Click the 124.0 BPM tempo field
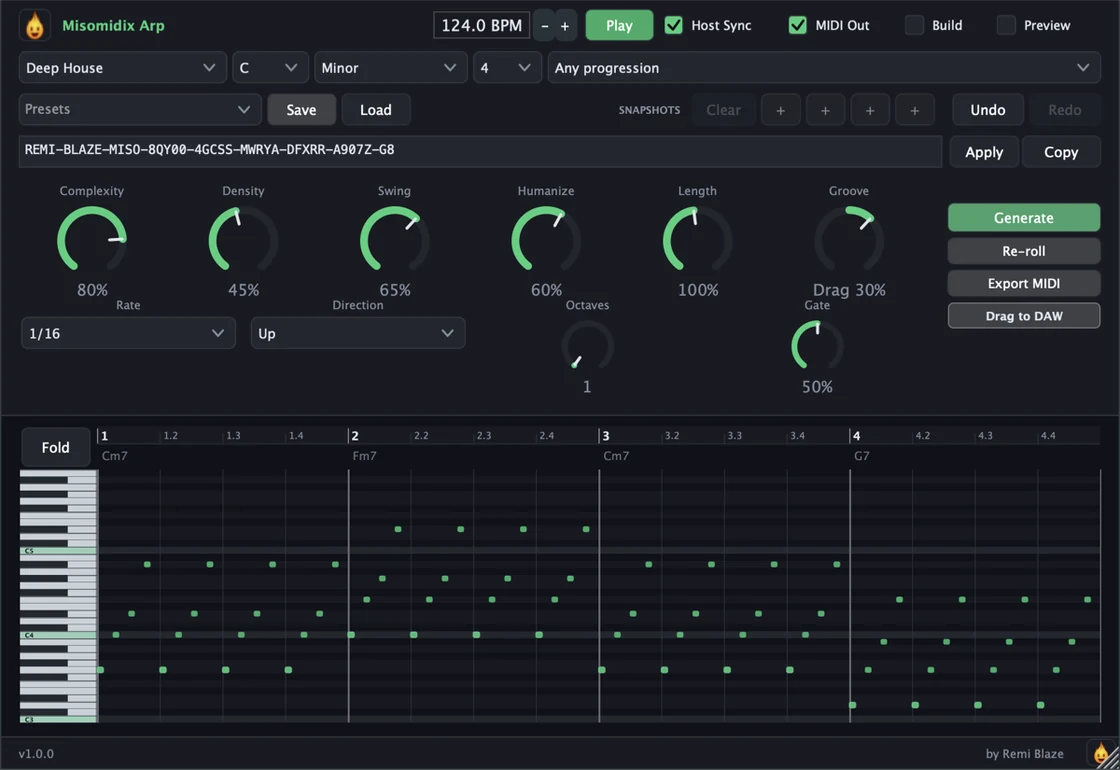Viewport: 1120px width, 770px height. pos(481,26)
